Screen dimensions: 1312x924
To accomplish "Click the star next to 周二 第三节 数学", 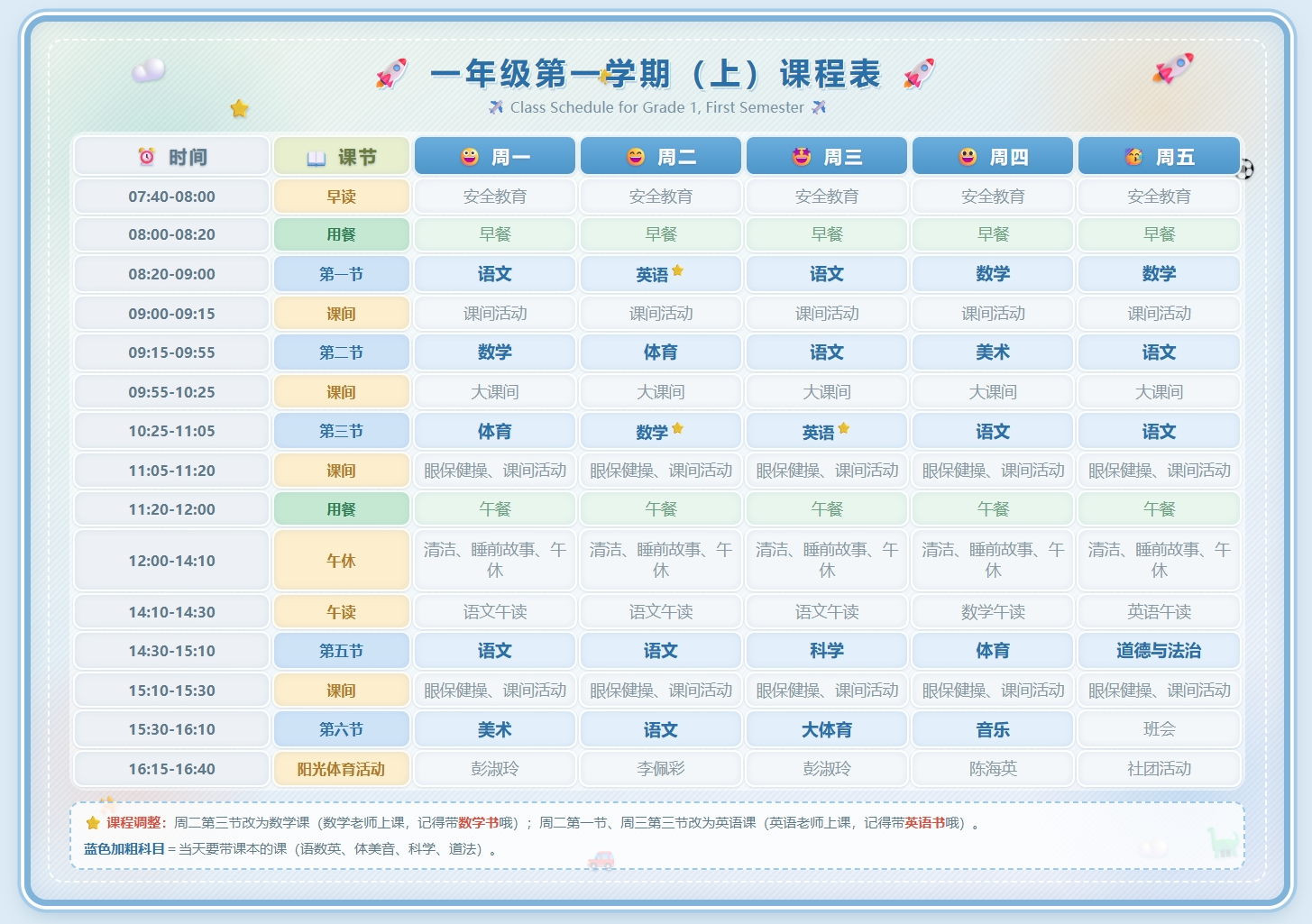I will click(678, 427).
